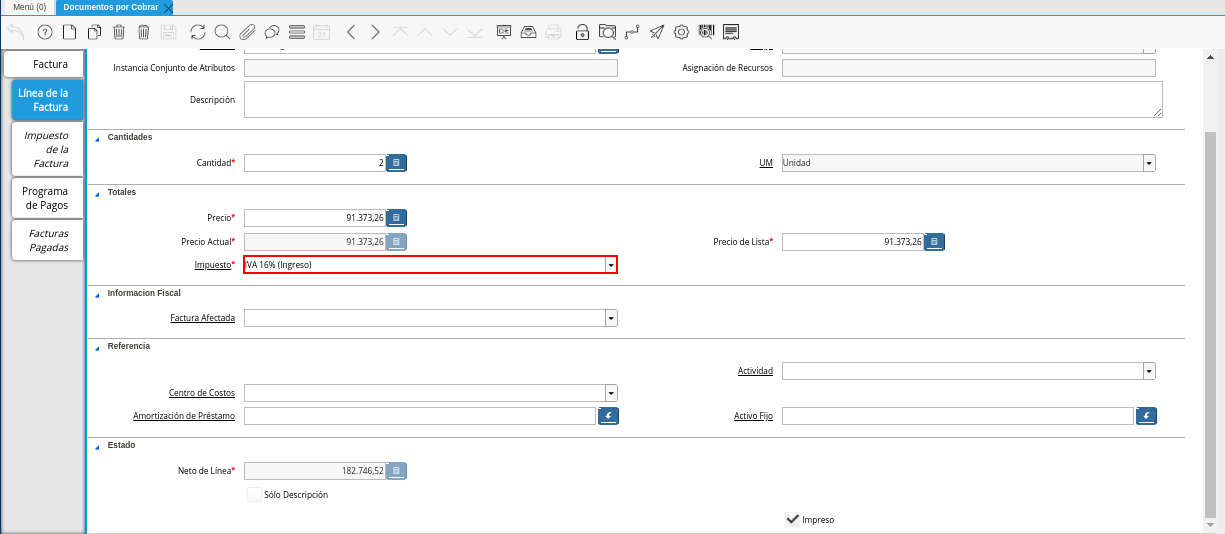This screenshot has width=1225, height=534.
Task: Open the calculator button beside Cantidad
Action: (396, 162)
